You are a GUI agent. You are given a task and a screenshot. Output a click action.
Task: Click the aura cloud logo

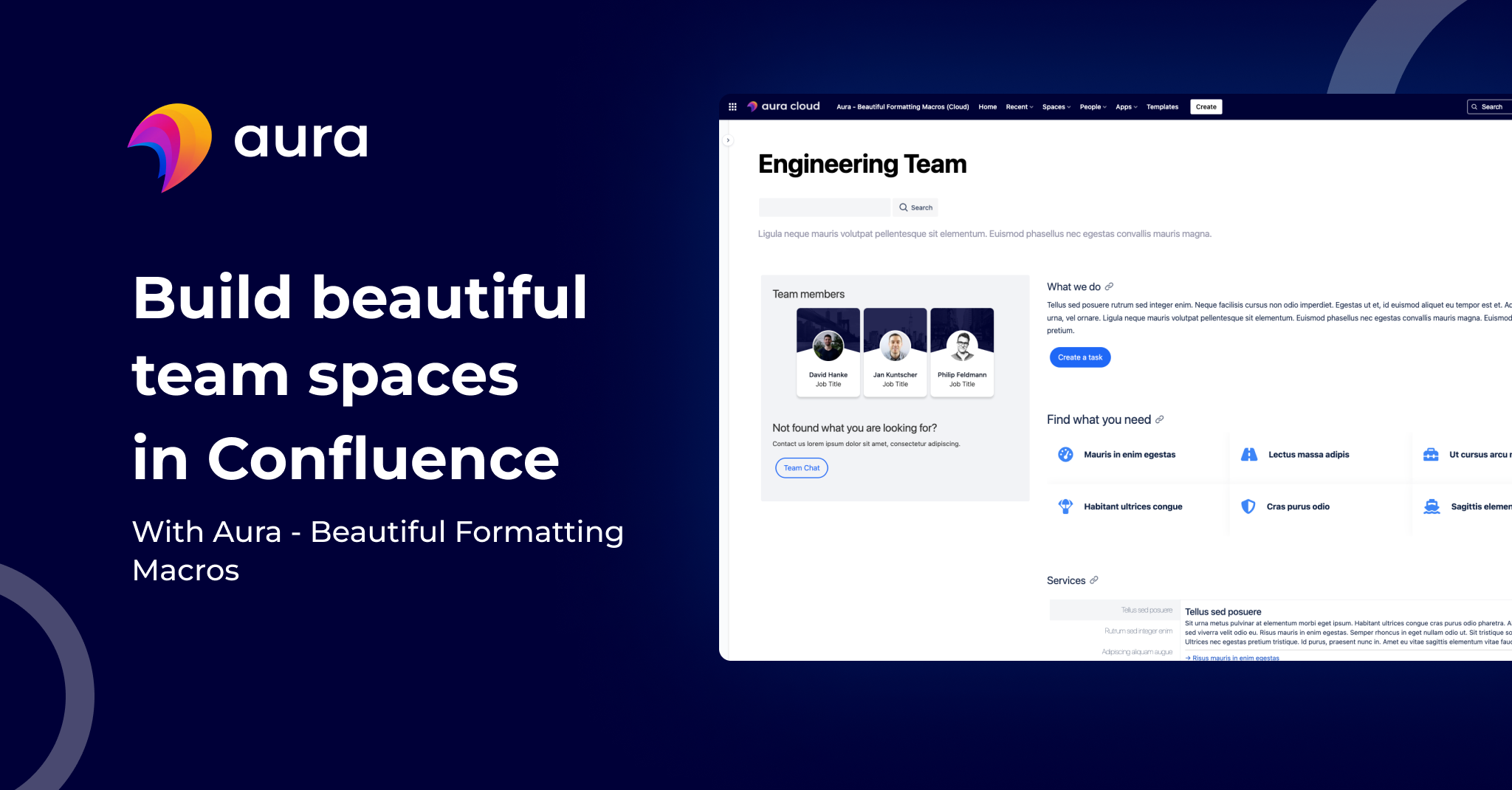tap(783, 106)
